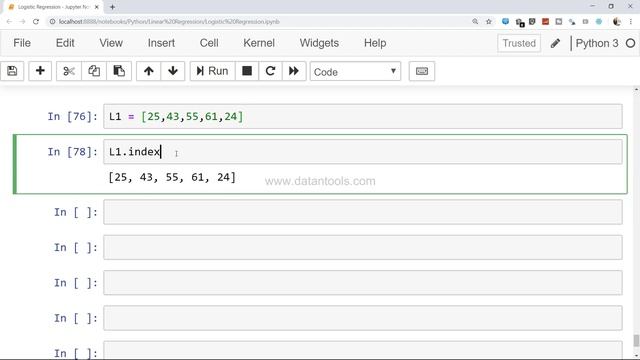Click the localhost address bar

[x=257, y=22]
